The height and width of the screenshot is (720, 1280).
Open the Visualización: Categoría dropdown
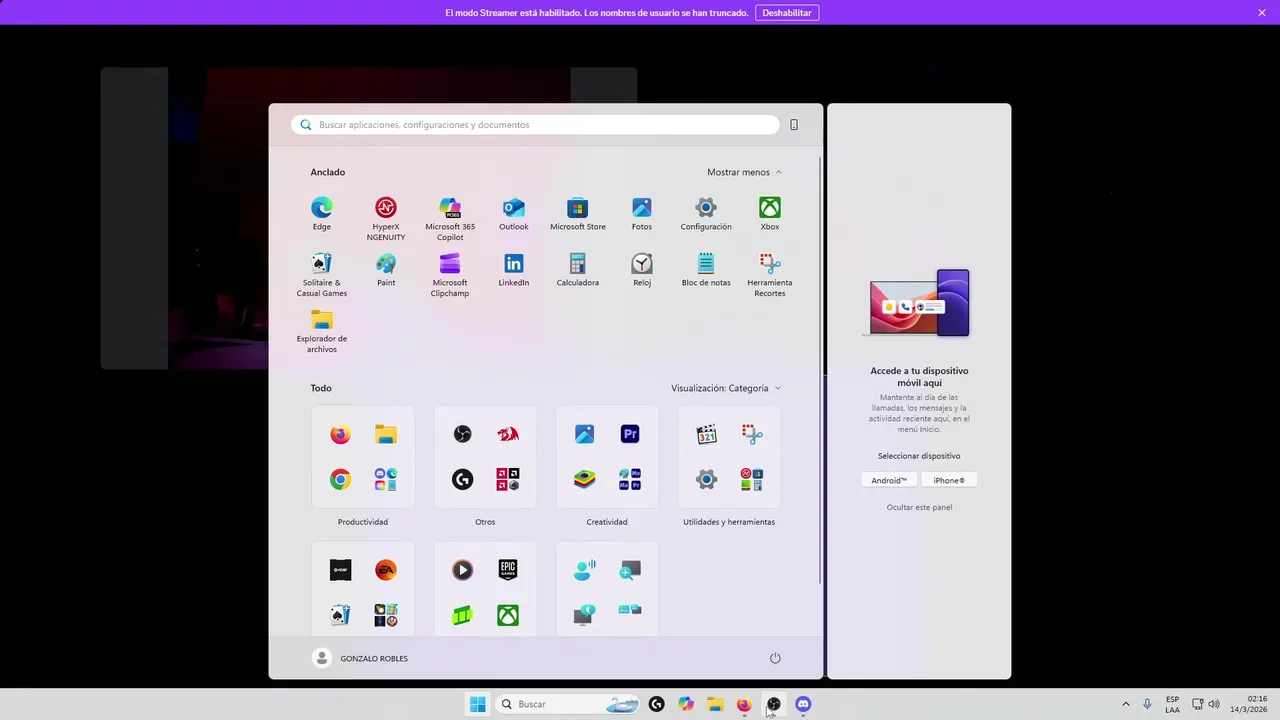(726, 388)
